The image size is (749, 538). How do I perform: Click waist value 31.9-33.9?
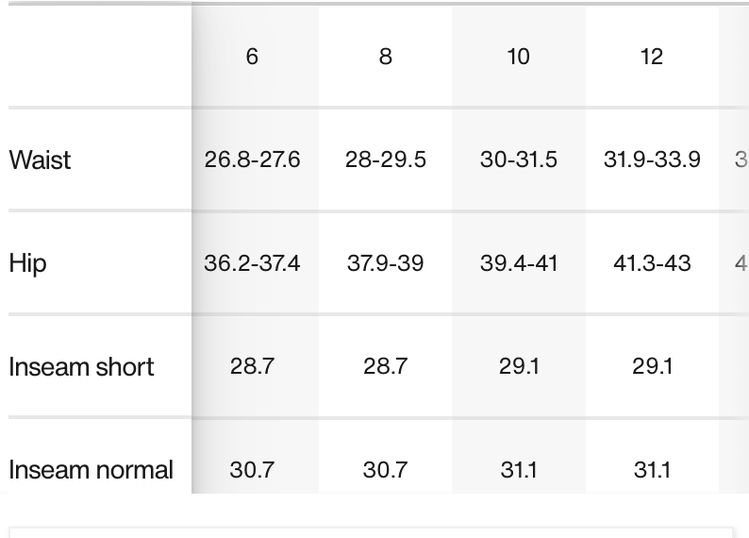pyautogui.click(x=651, y=160)
